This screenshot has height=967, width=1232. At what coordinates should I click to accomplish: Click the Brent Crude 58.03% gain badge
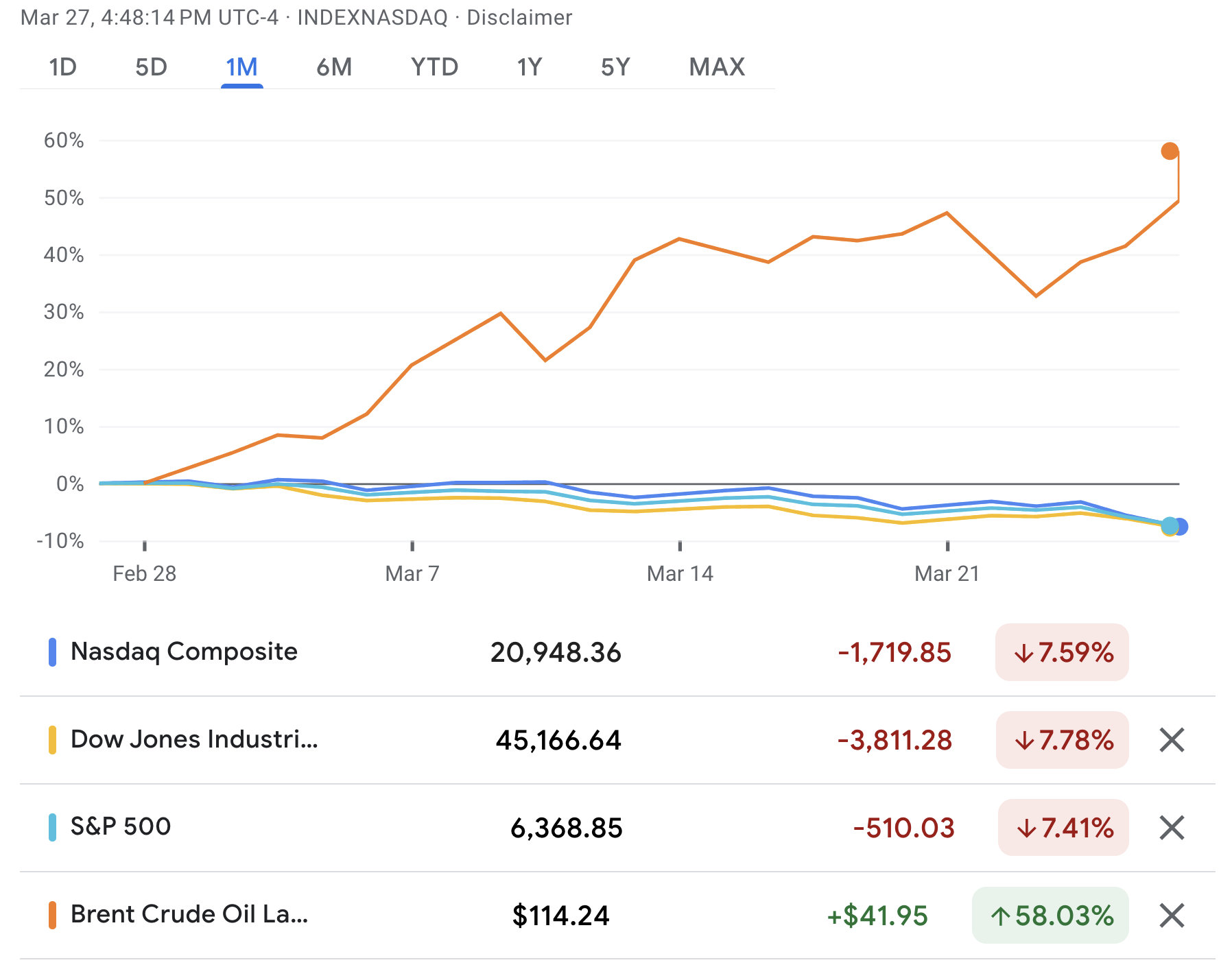(1050, 916)
